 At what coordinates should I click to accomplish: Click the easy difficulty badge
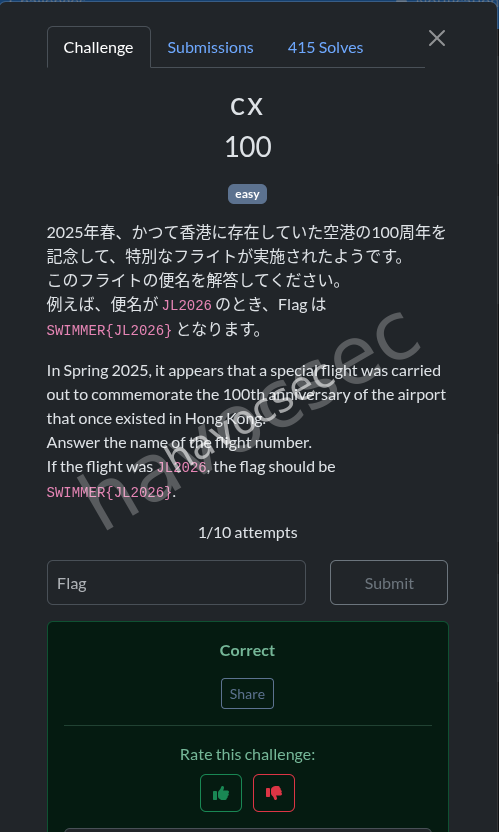247,194
